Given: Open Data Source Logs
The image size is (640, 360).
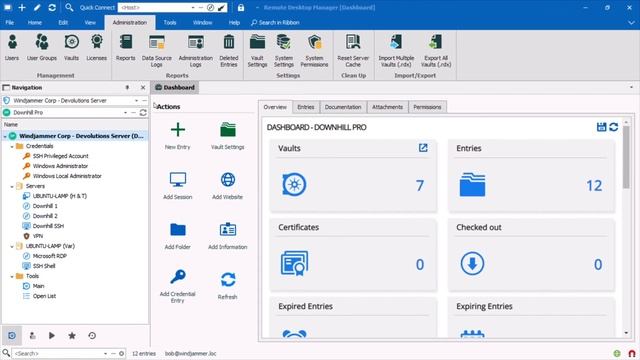Looking at the screenshot, I should [157, 51].
